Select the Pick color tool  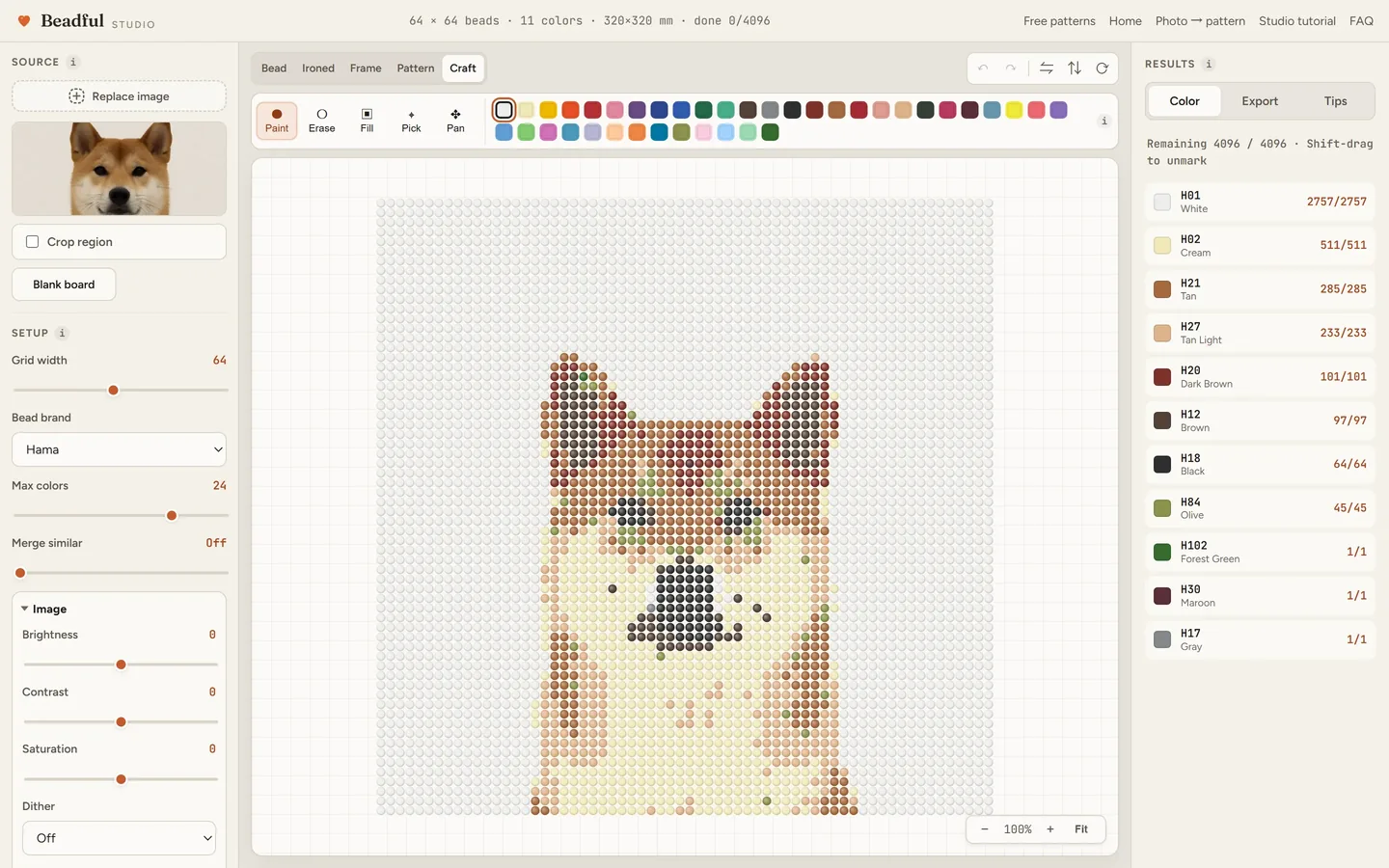pyautogui.click(x=411, y=121)
